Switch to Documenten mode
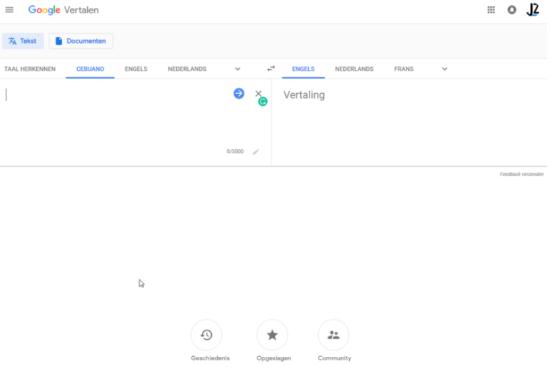Viewport: 550px width, 371px height. [81, 41]
